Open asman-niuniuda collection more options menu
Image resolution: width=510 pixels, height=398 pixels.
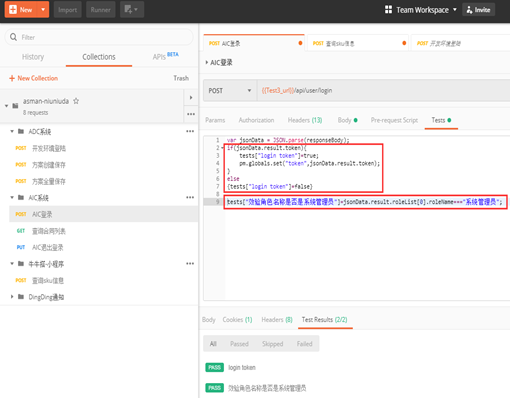pyautogui.click(x=191, y=114)
